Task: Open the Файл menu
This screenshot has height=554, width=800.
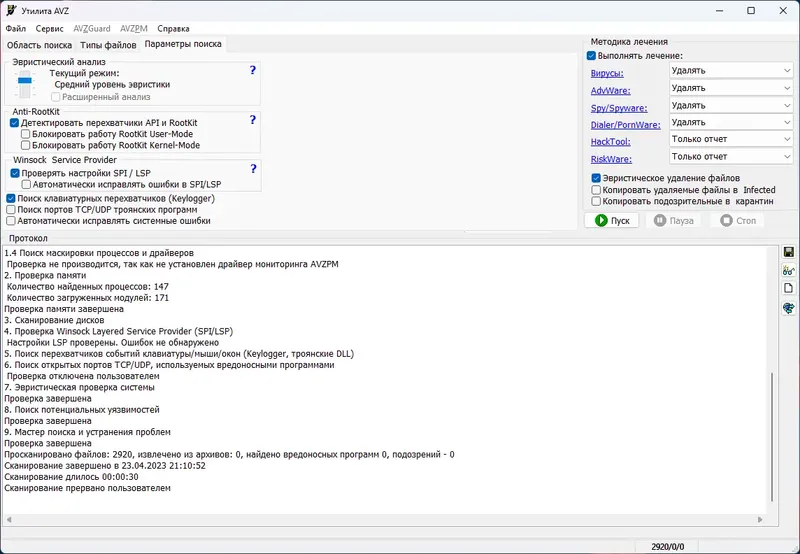Action: click(16, 29)
